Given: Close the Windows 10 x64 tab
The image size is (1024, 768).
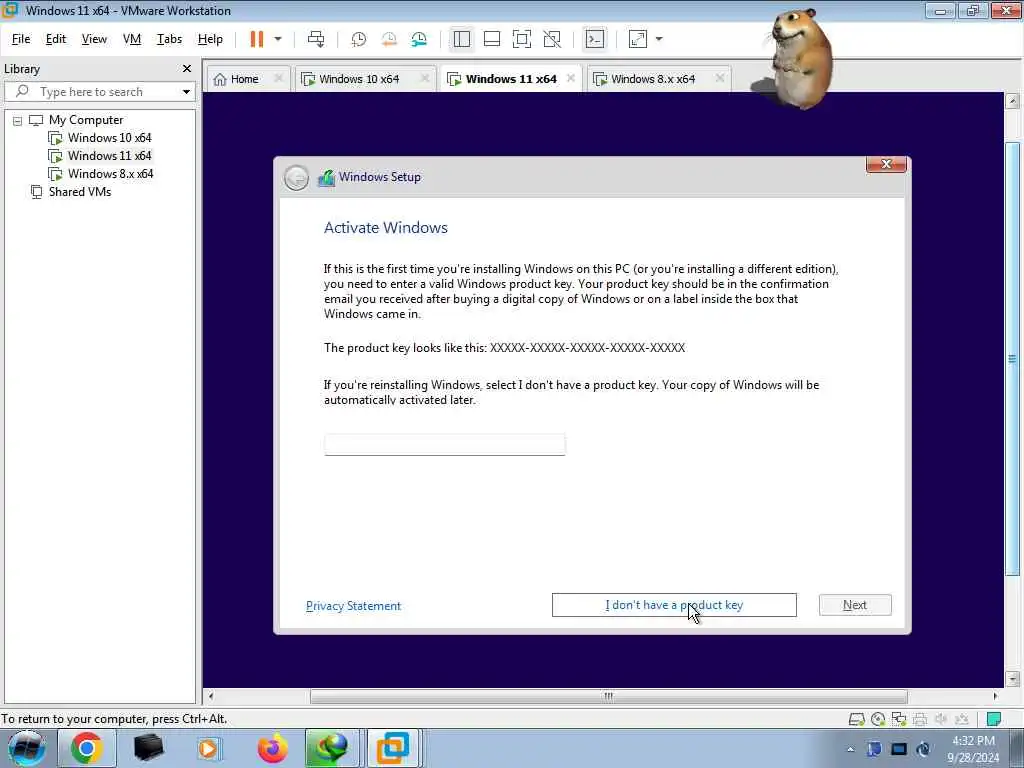Looking at the screenshot, I should [424, 78].
